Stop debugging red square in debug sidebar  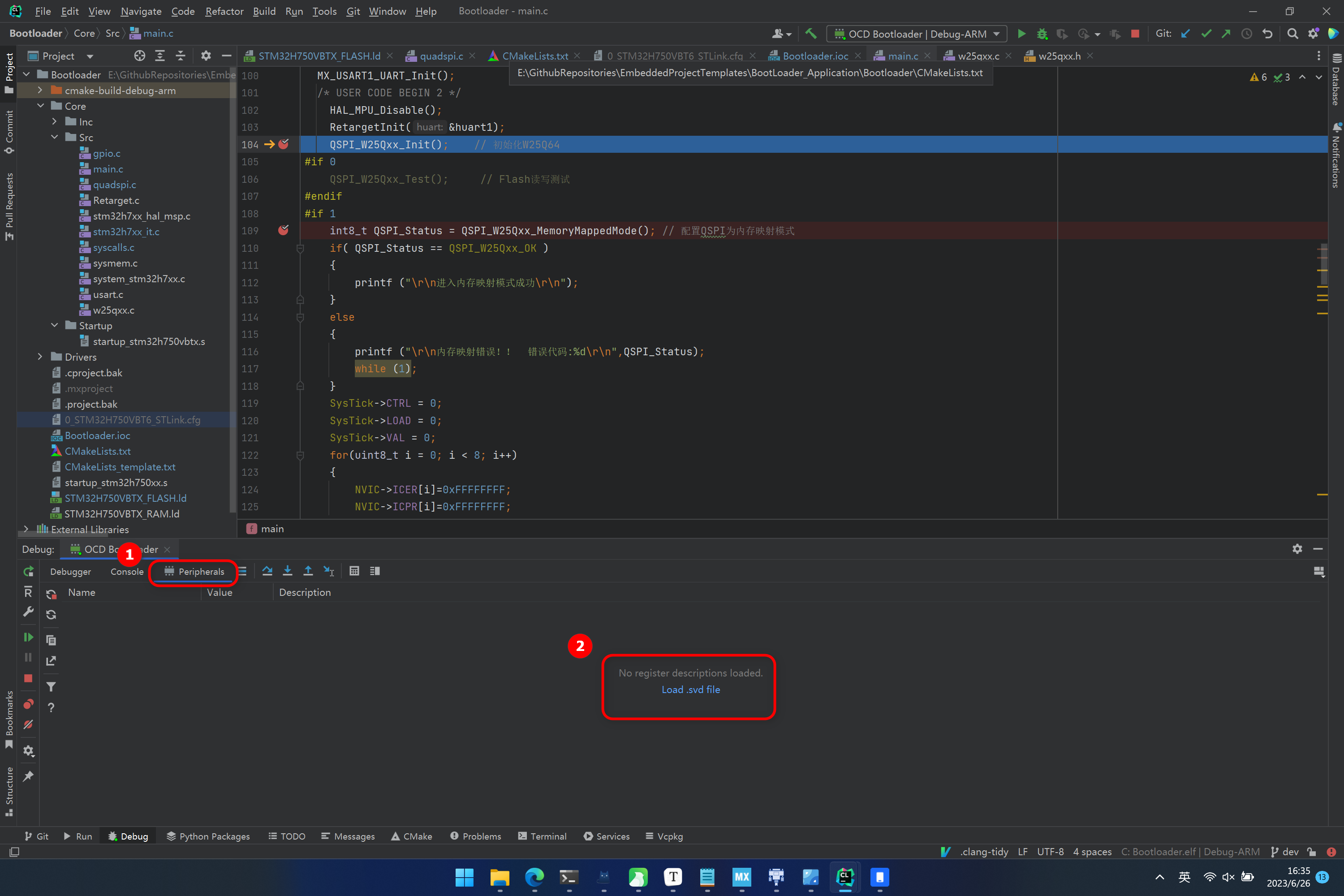[28, 678]
